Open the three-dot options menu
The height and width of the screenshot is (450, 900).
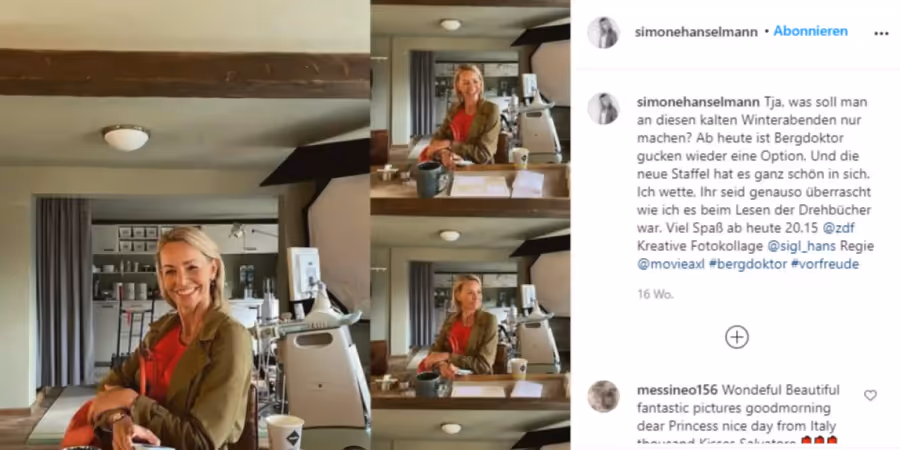click(x=881, y=33)
